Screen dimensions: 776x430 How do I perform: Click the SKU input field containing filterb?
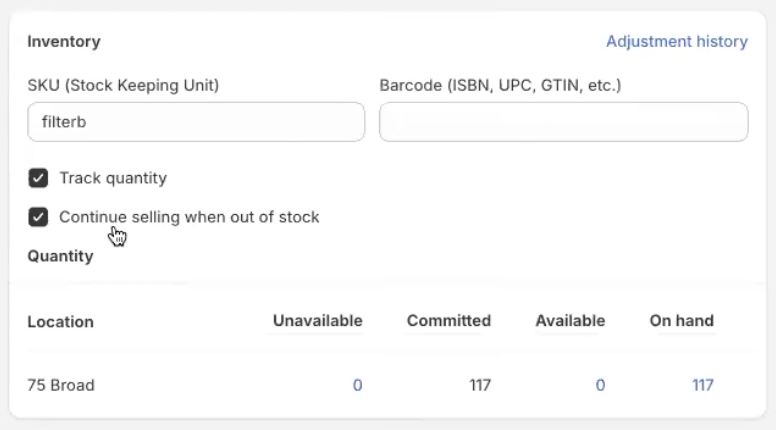point(196,122)
